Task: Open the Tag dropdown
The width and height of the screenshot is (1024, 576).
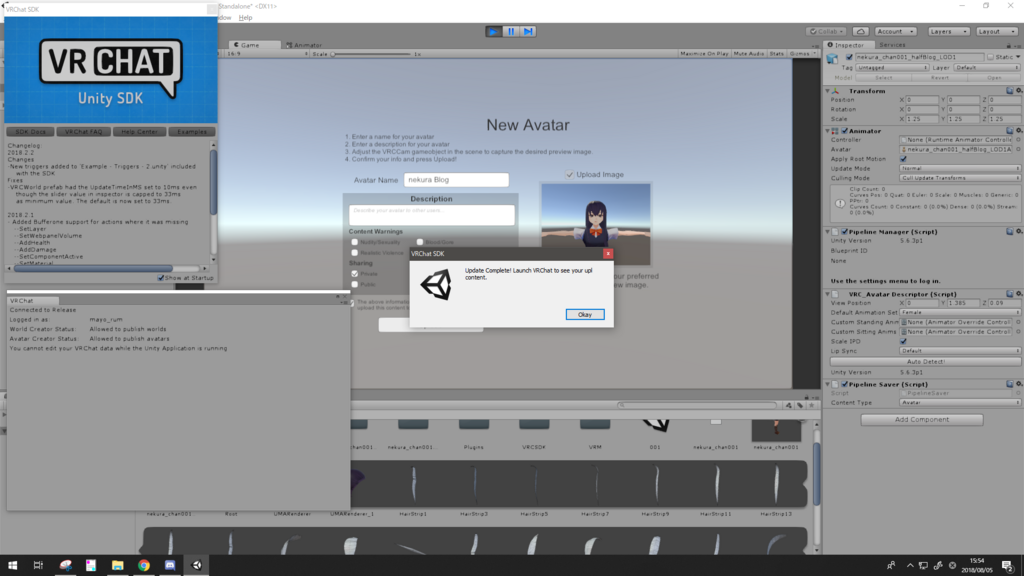Action: pos(892,67)
